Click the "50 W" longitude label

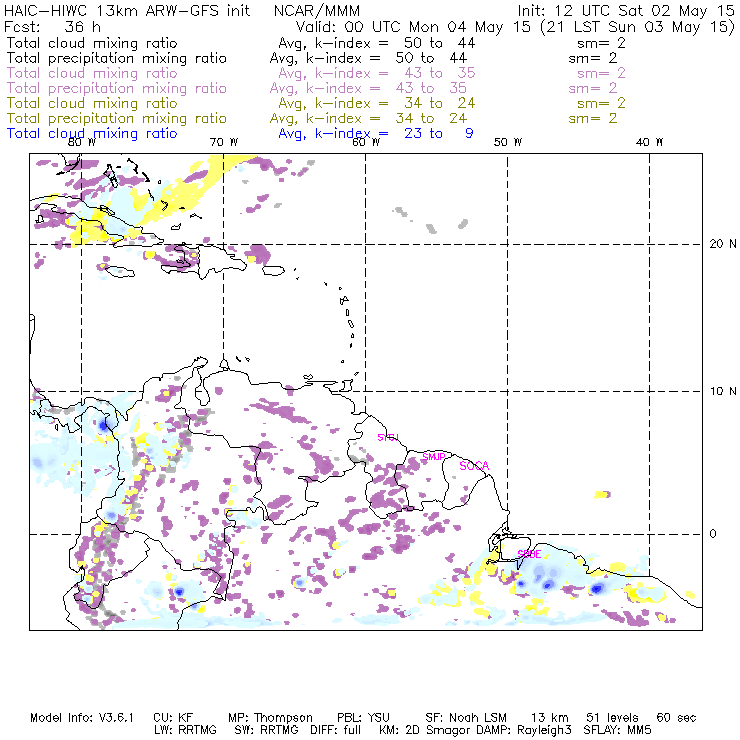[x=508, y=142]
